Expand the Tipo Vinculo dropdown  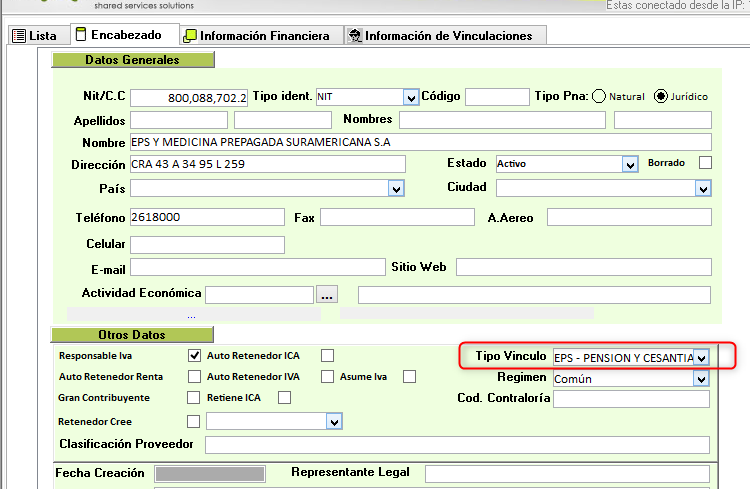coord(702,357)
